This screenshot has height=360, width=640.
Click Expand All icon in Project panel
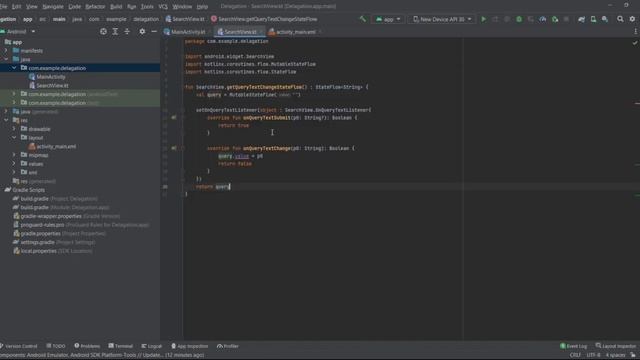[x=115, y=31]
